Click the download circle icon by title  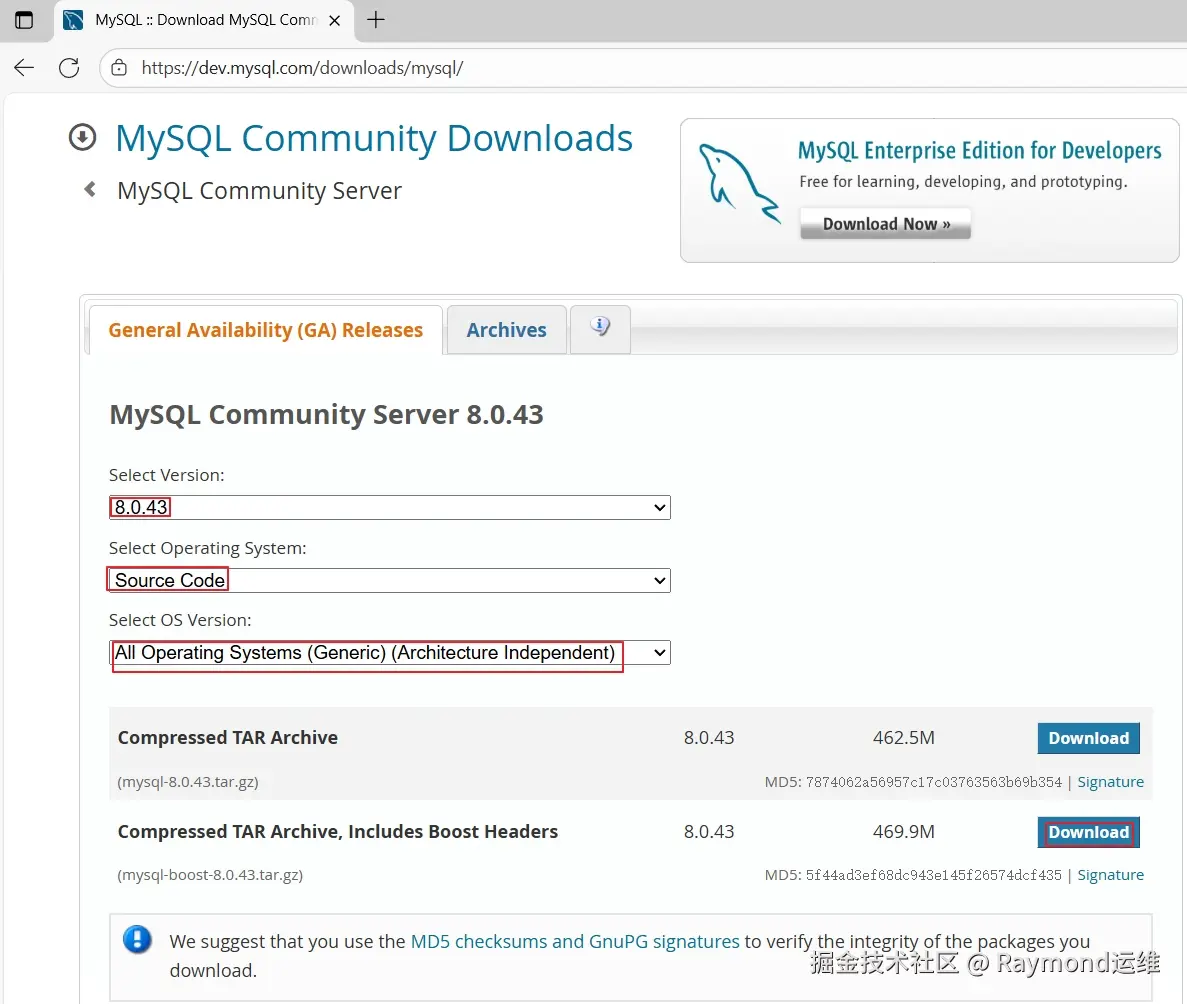point(83,138)
